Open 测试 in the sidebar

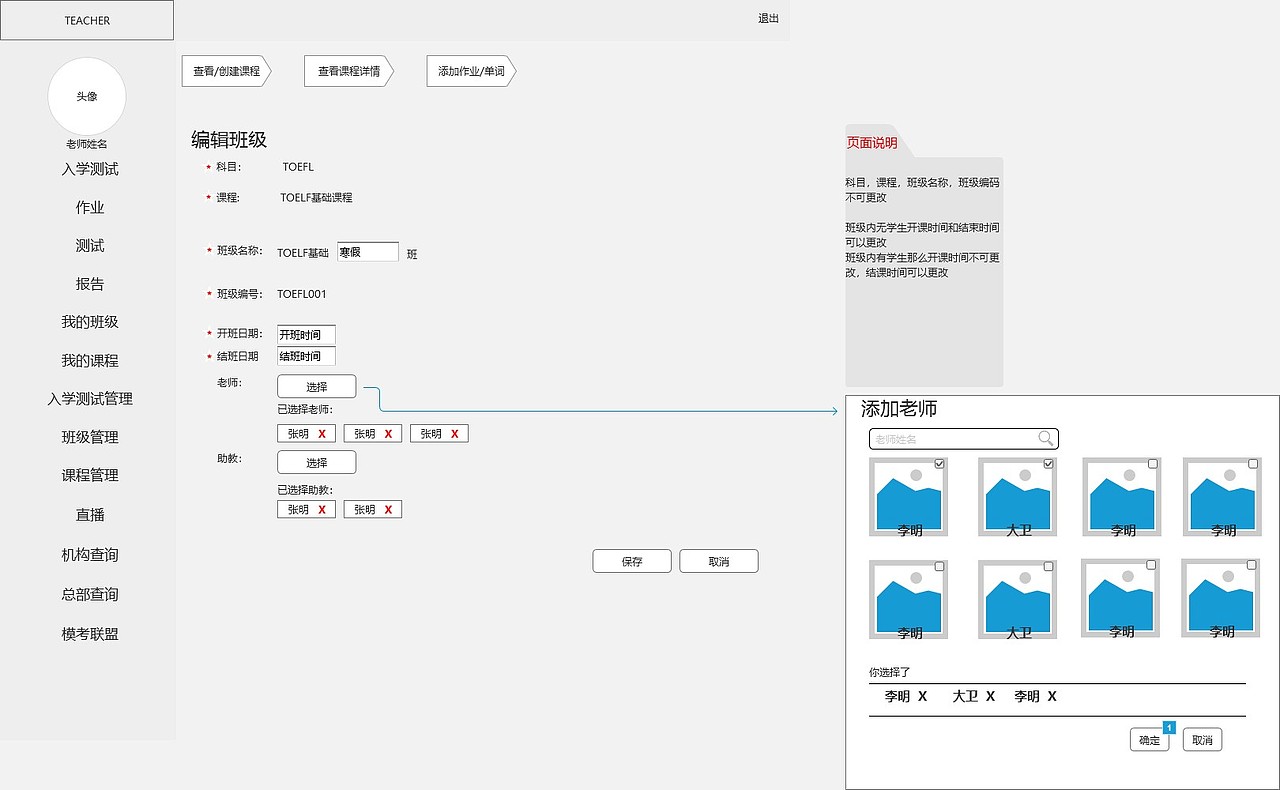click(x=90, y=245)
